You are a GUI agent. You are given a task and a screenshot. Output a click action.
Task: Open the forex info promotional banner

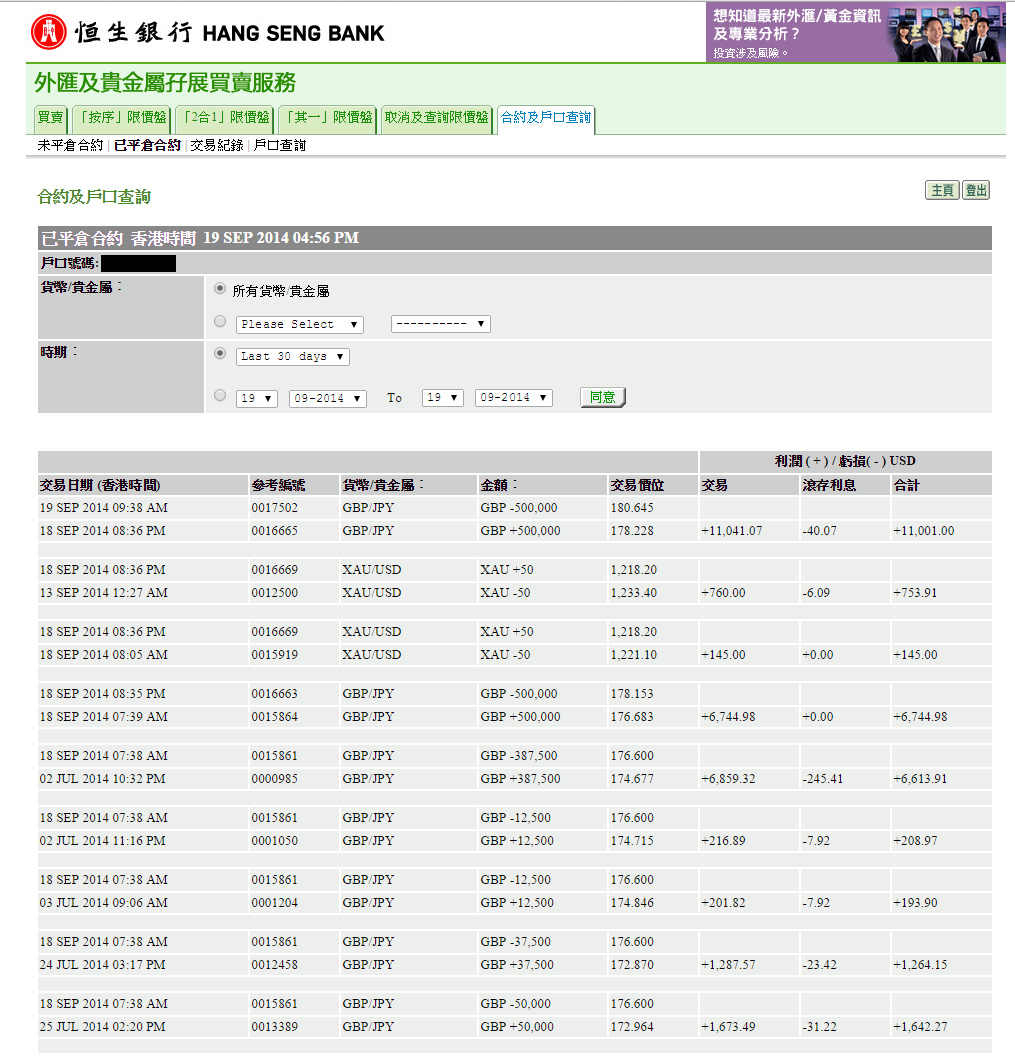pos(854,32)
